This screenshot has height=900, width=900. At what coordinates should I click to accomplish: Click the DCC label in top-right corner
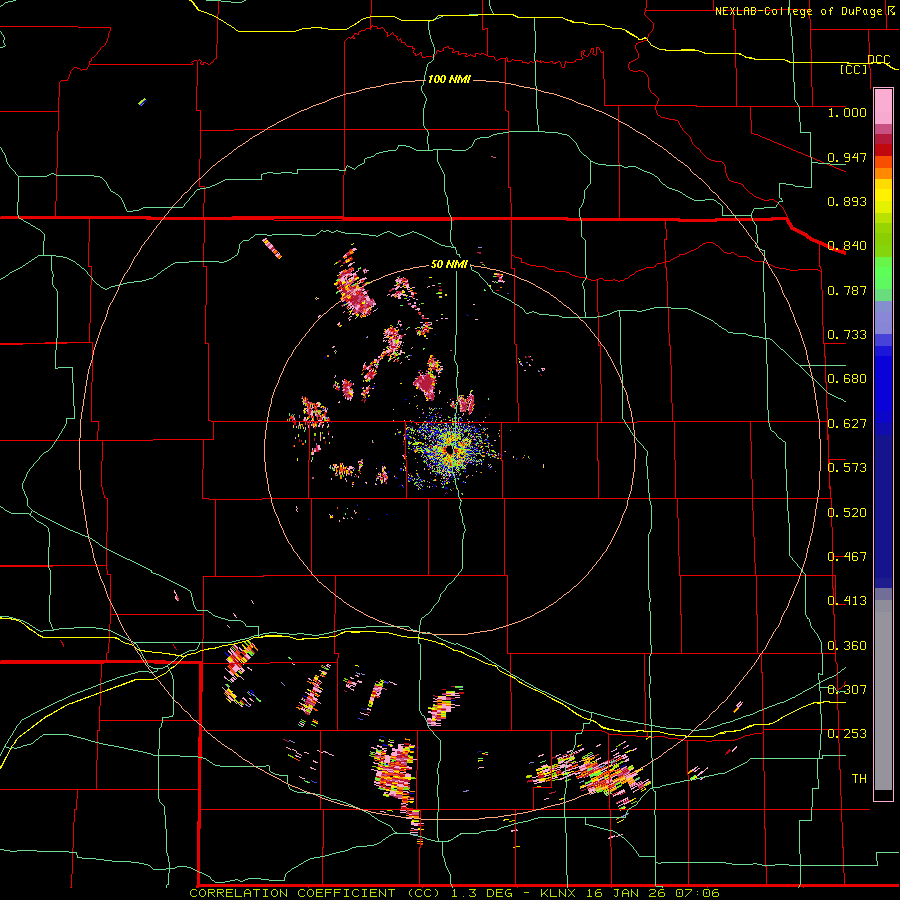coord(878,59)
